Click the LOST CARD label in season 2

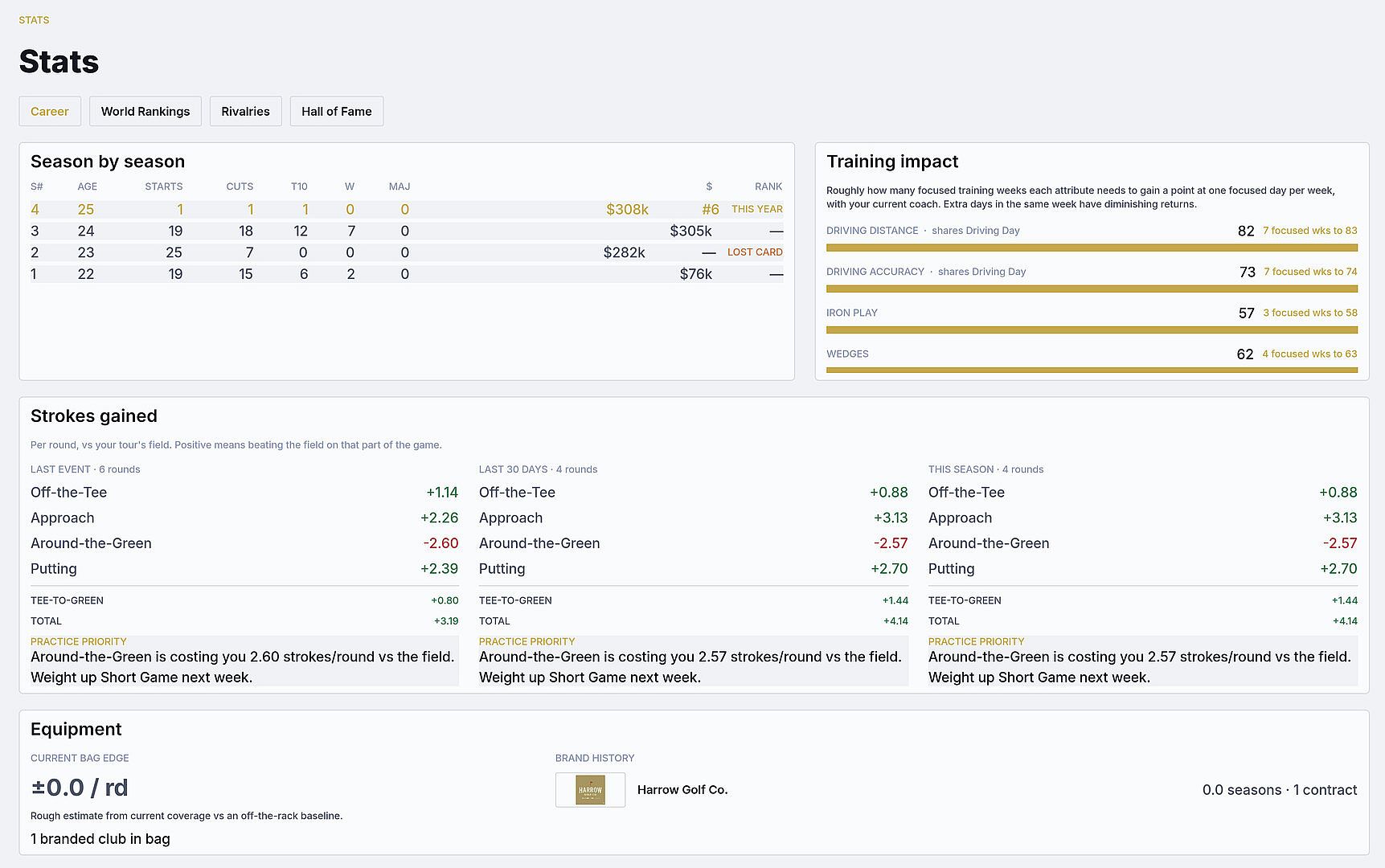point(755,252)
